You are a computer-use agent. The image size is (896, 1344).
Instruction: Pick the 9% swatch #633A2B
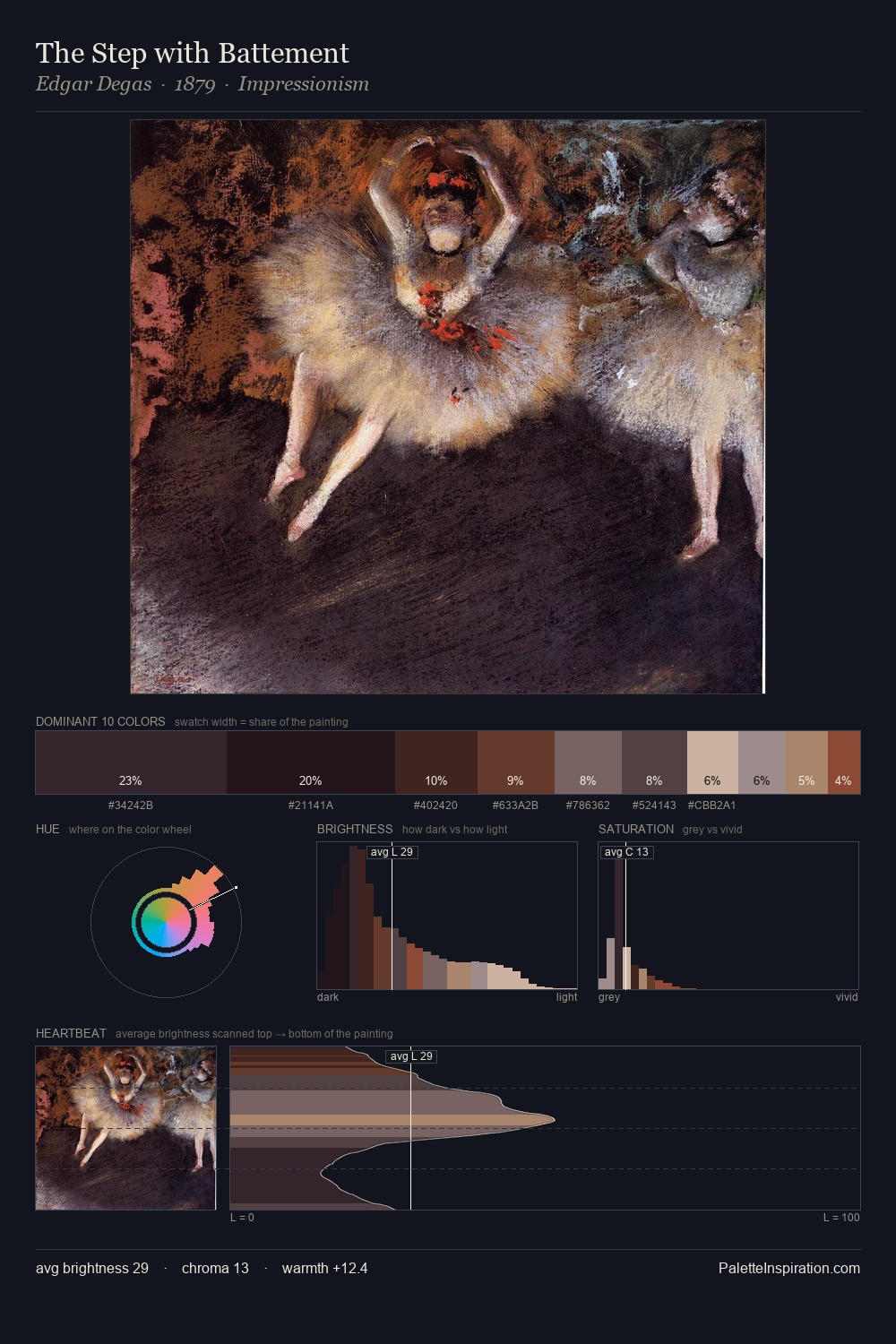point(516,762)
